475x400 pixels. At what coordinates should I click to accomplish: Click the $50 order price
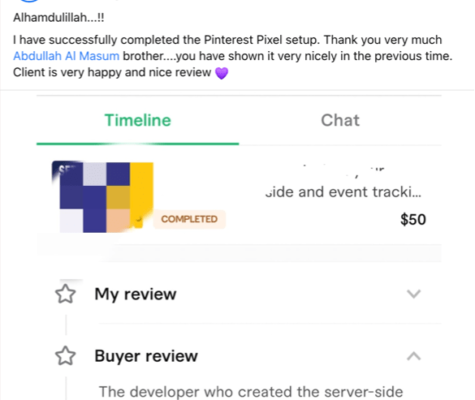[x=413, y=219]
